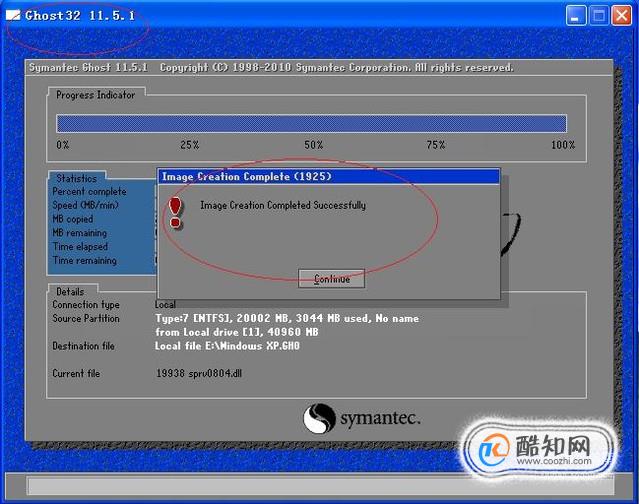Click the 75% progress scale marker

tap(436, 145)
